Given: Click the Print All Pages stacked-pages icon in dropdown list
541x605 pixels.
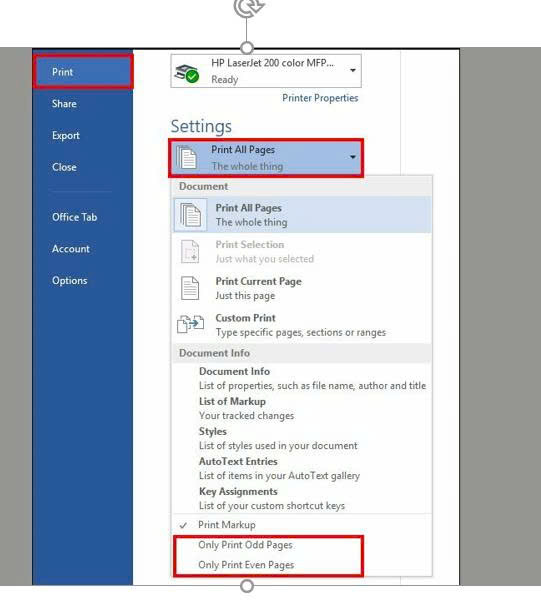Looking at the screenshot, I should coord(190,215).
